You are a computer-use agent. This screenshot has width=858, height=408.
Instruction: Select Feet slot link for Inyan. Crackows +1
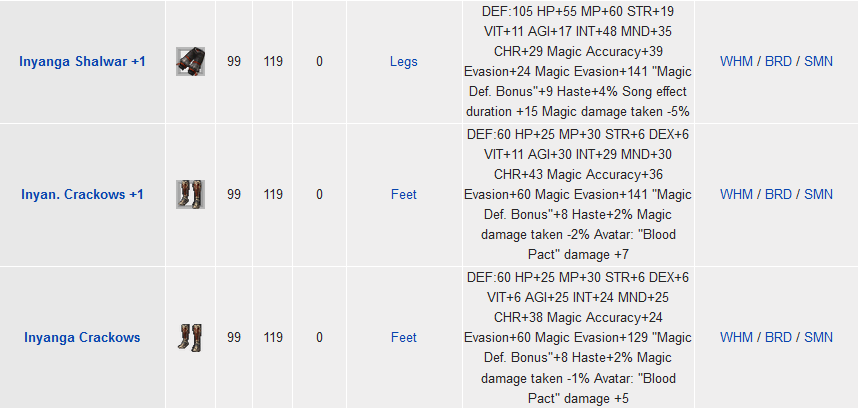coord(404,194)
